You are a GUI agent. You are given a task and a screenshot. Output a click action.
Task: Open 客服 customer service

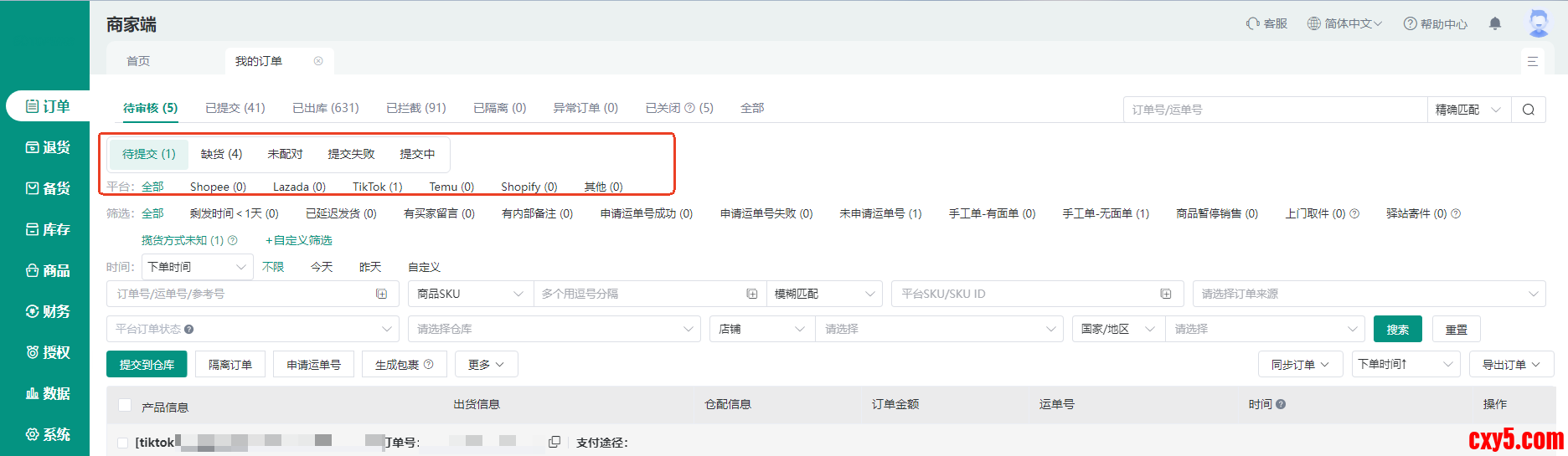tap(1266, 23)
